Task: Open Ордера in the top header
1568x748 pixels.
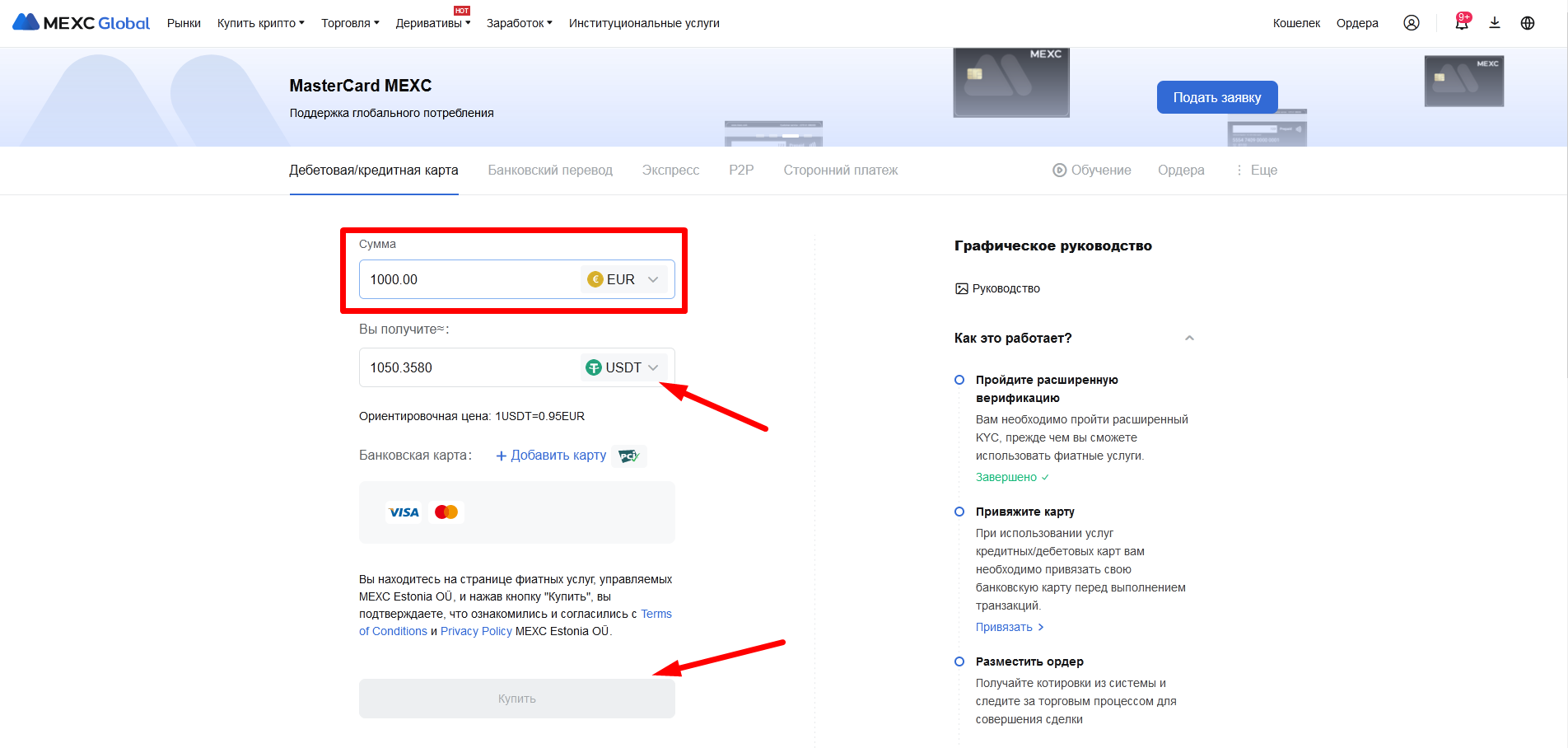Action: 1357,23
